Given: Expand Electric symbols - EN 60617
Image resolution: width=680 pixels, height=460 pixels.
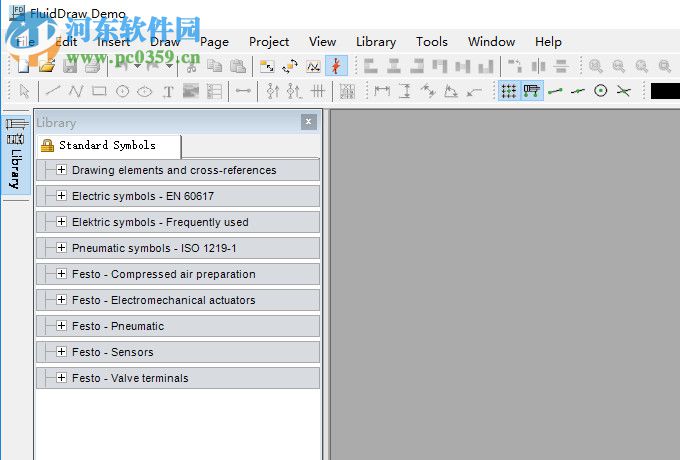Looking at the screenshot, I should [x=62, y=196].
